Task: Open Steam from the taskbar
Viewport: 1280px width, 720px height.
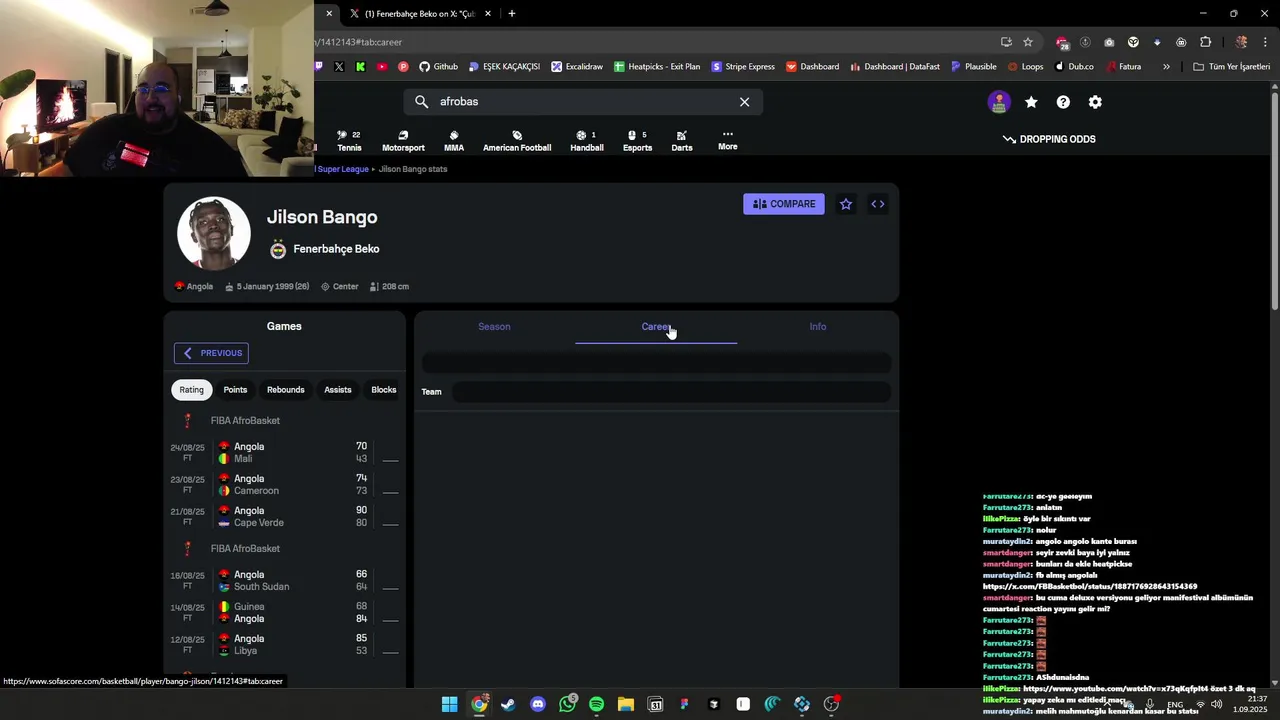Action: click(x=508, y=705)
